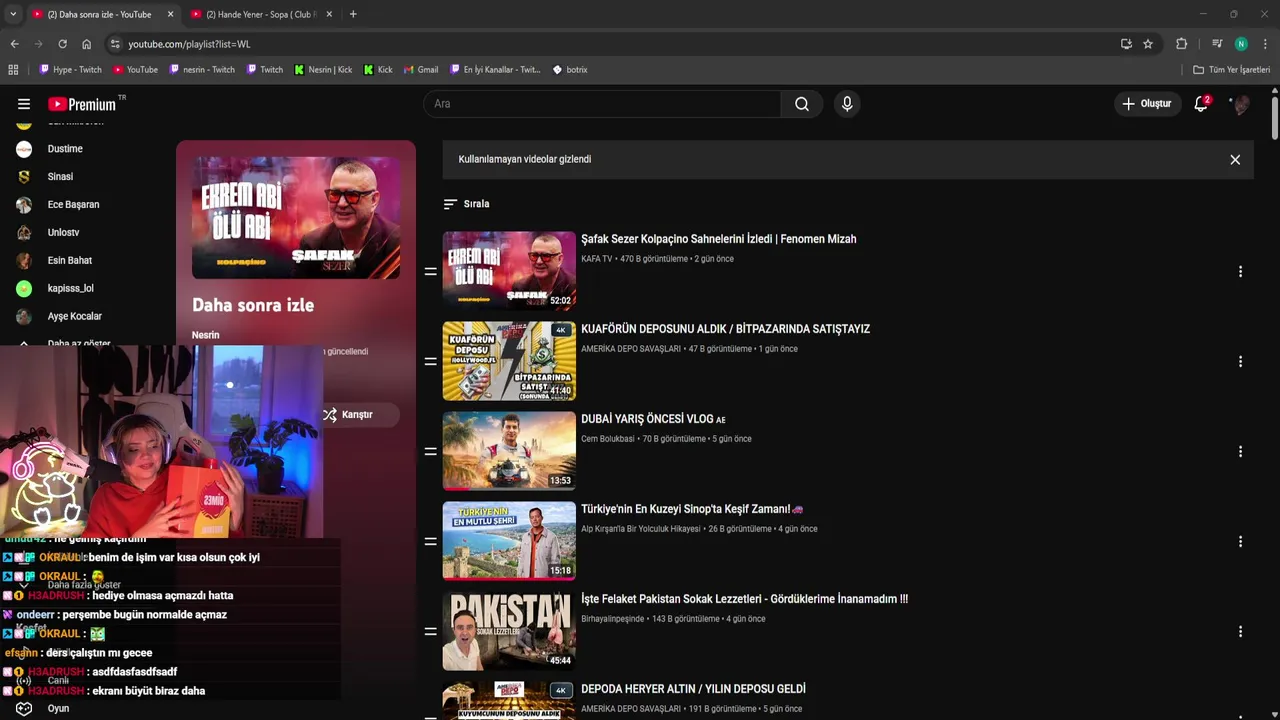Play the Şafak Sezer video thumbnail in the list
Screen dimensions: 1280x720
(509, 271)
